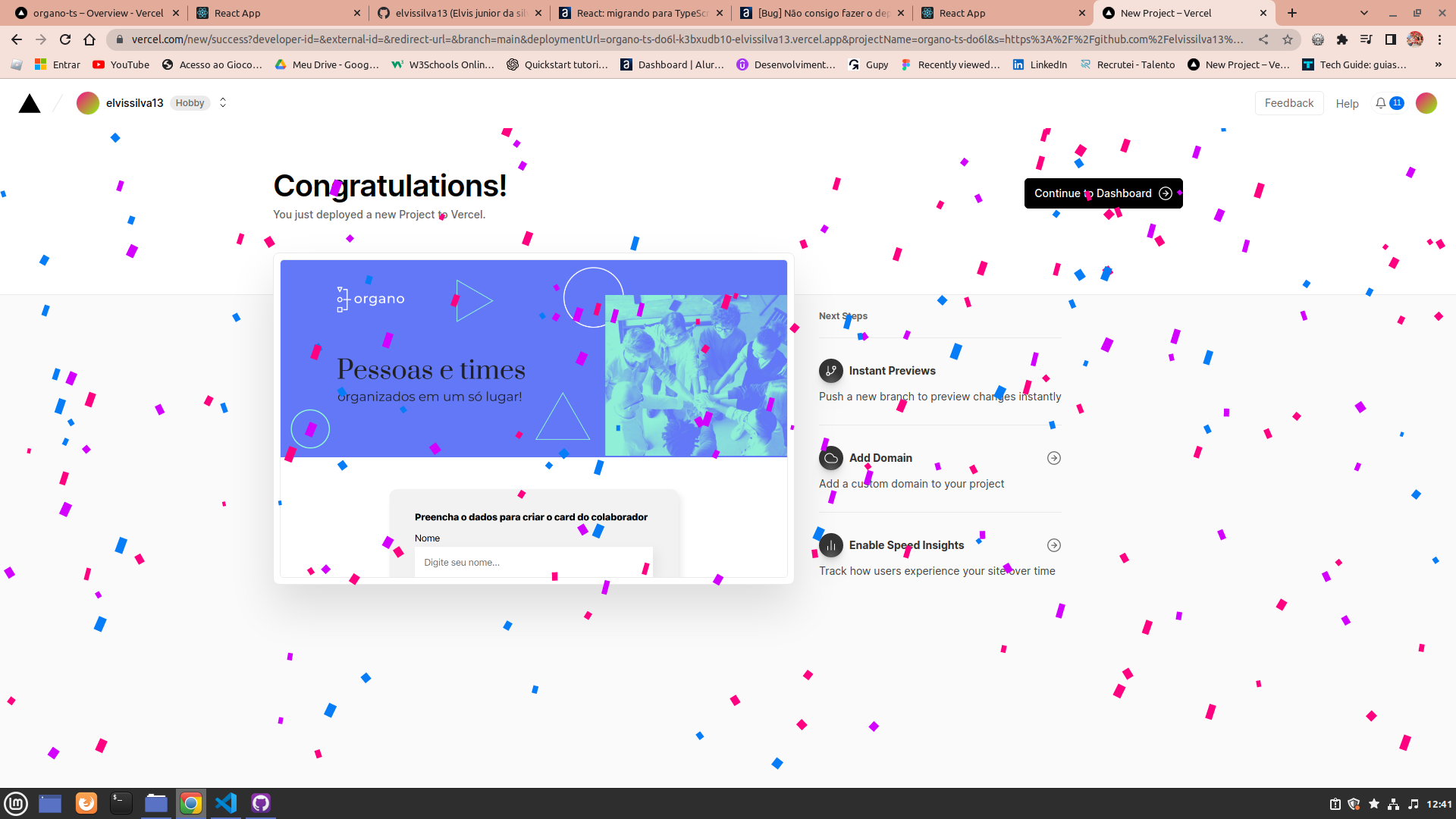
Task: Toggle notifications panel open
Action: pos(1391,103)
